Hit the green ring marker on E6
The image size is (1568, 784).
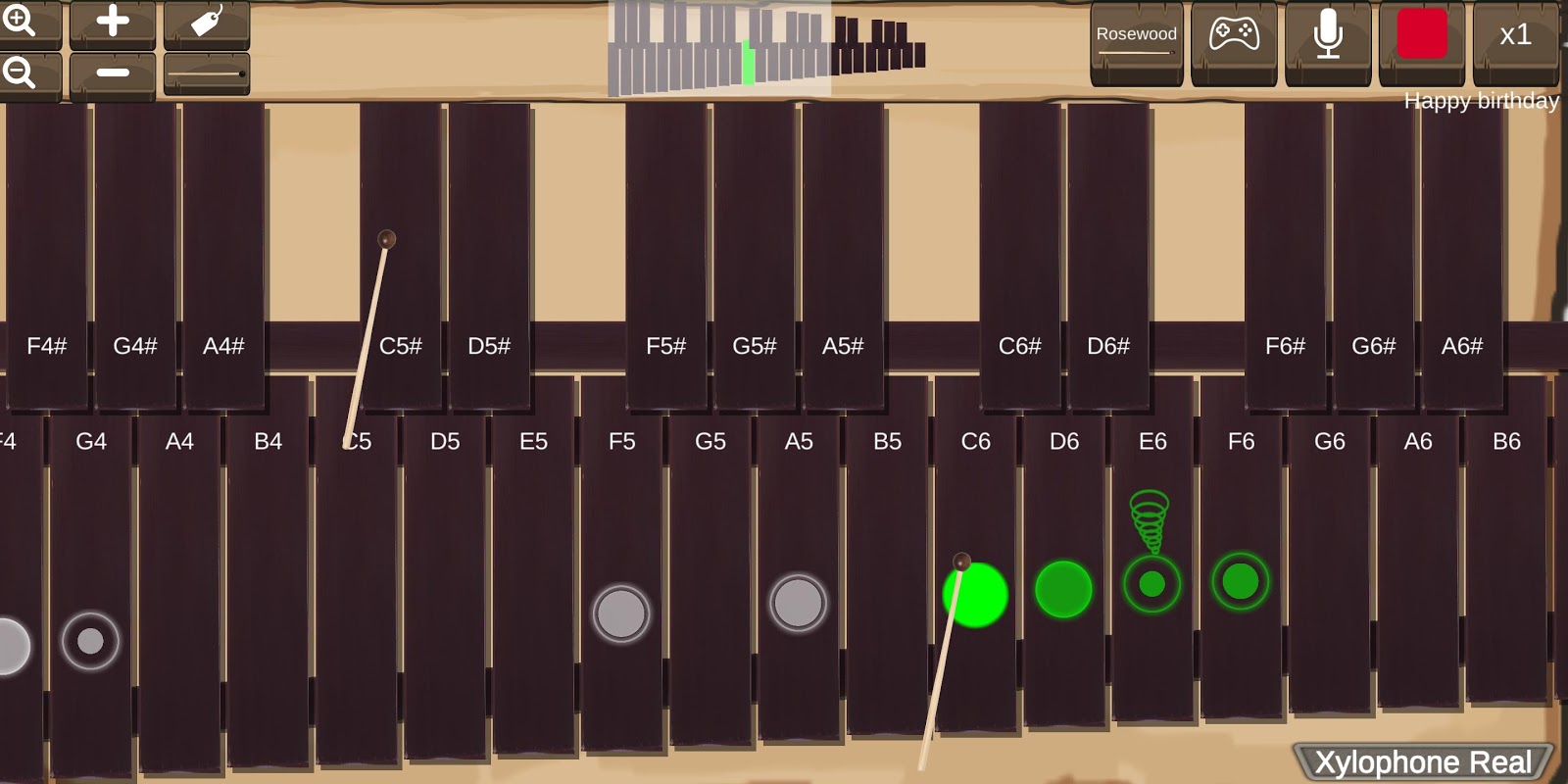tap(1152, 584)
